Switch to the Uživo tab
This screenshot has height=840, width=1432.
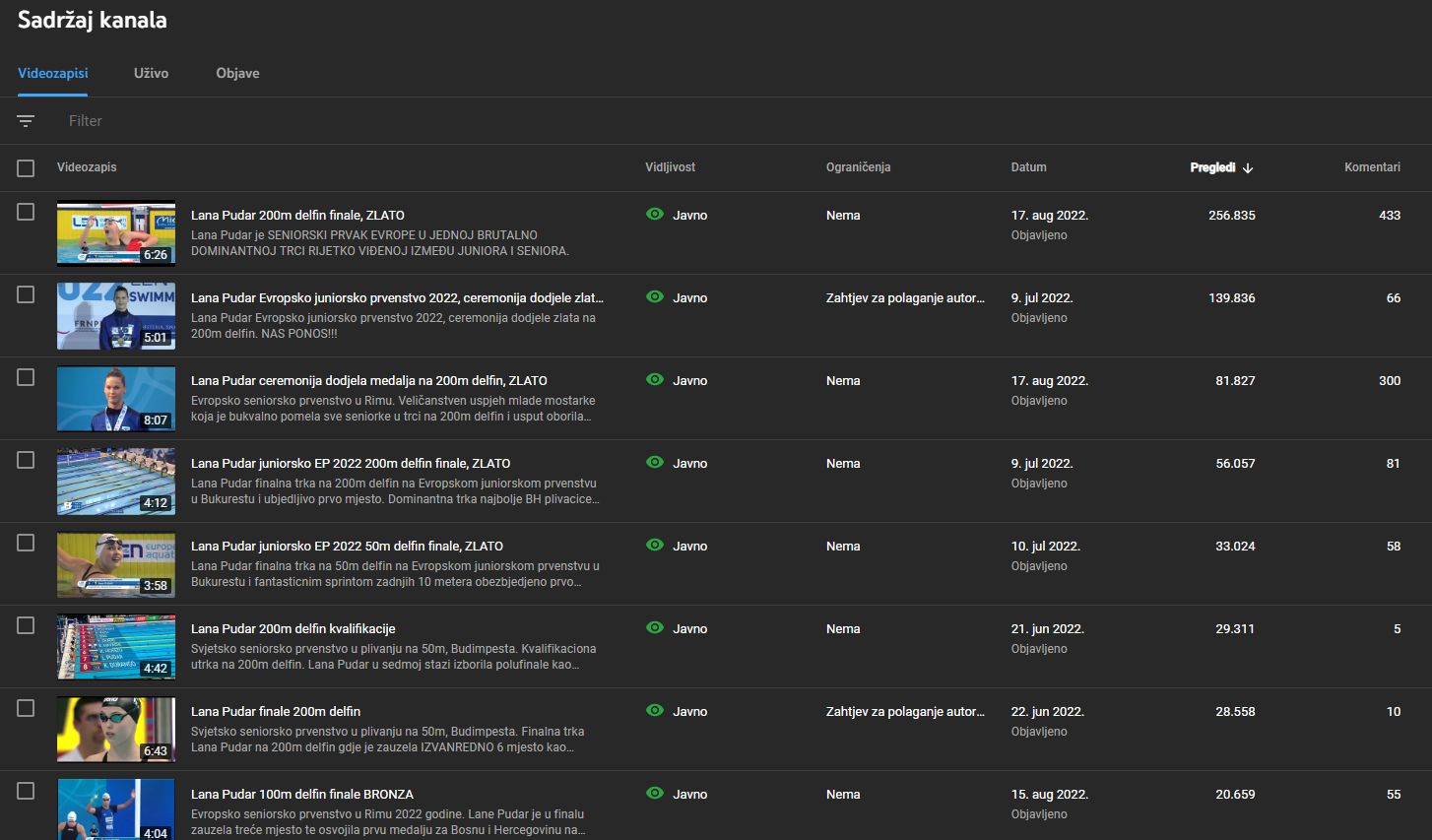(x=151, y=73)
